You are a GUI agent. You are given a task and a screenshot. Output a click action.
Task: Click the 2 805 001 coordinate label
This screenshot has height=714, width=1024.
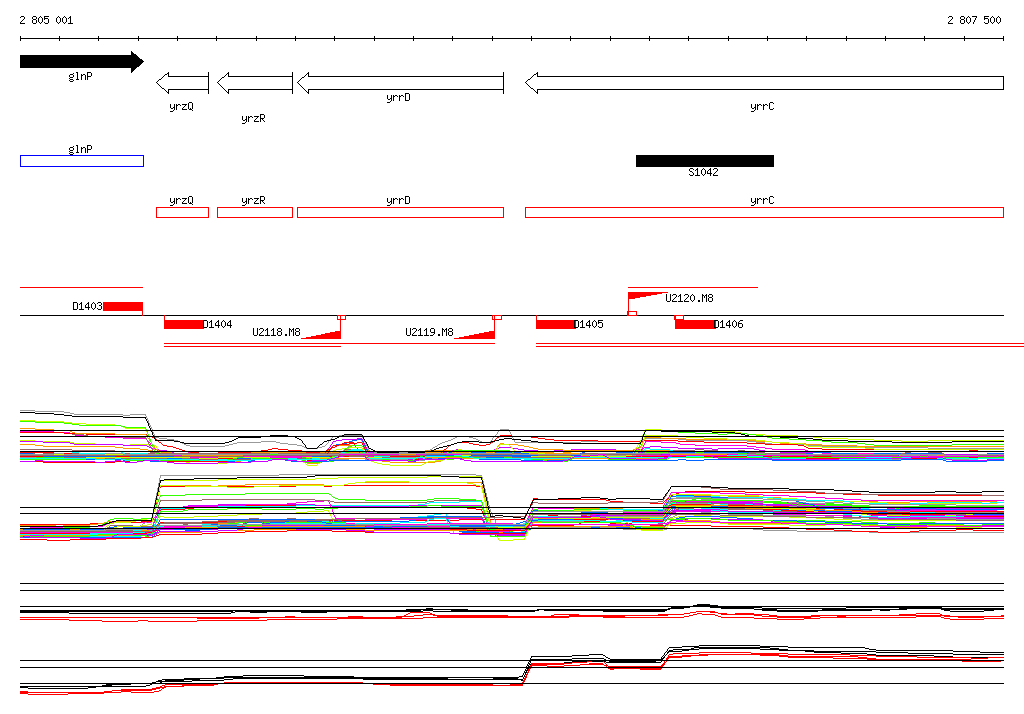click(46, 20)
